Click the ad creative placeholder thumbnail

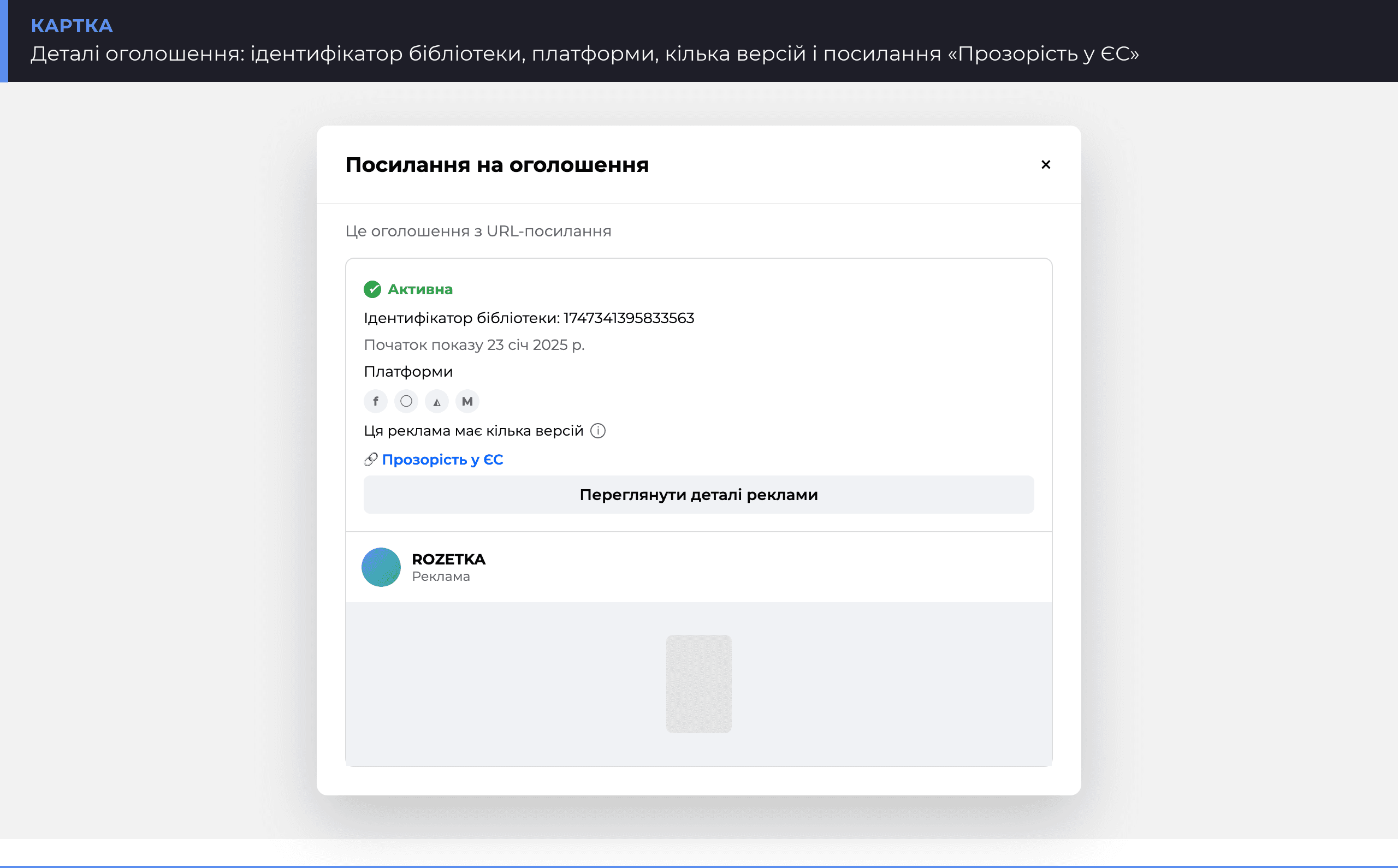[x=698, y=683]
